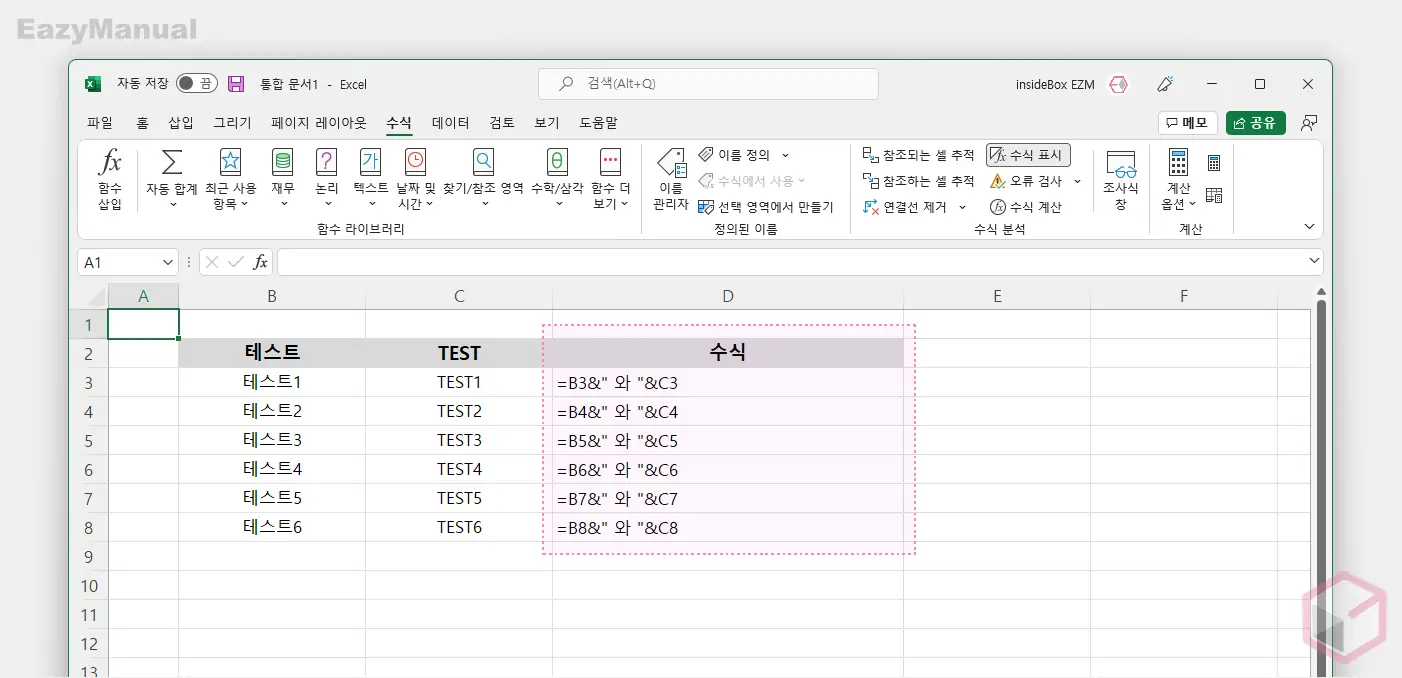This screenshot has width=1402, height=678.
Task: Toggle the AutoSave (자동 저장) switch
Action: [x=197, y=84]
